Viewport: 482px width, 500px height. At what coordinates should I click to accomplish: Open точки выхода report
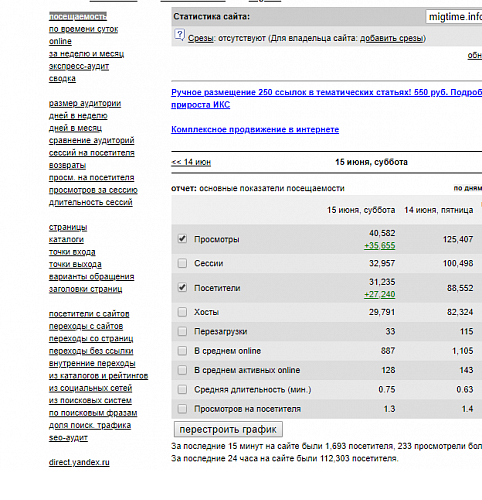pyautogui.click(x=75, y=264)
